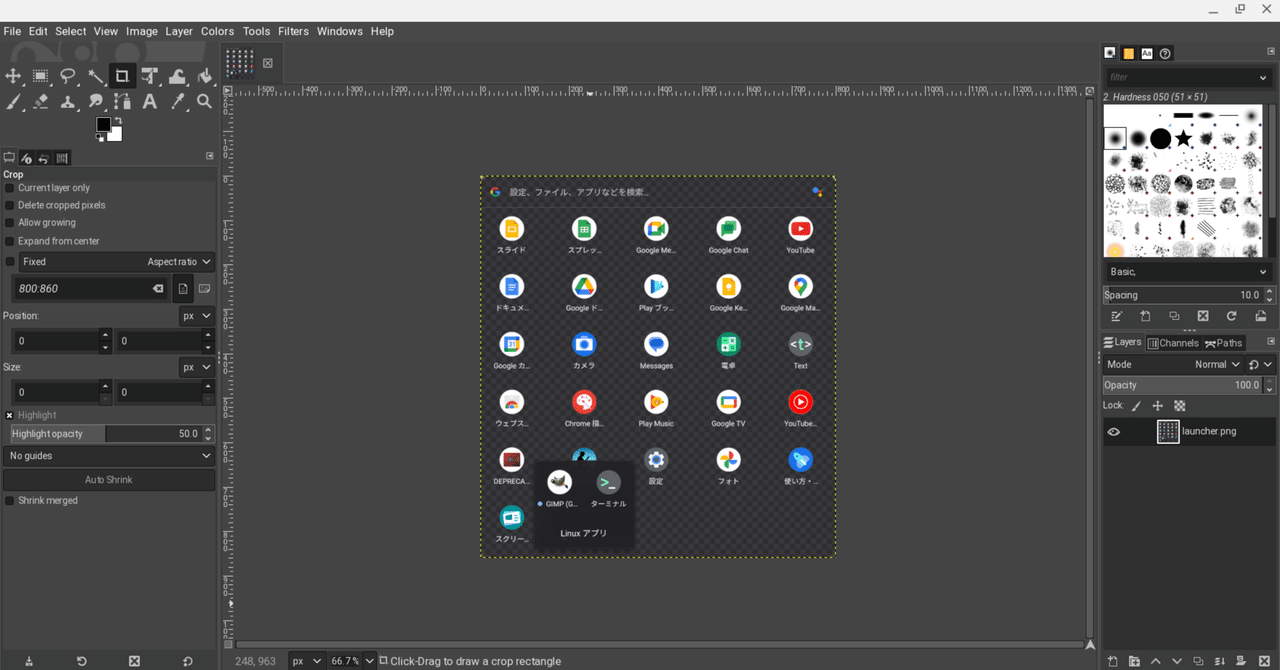Select the Zoom magnifier tool
Viewport: 1280px width, 670px height.
point(205,102)
